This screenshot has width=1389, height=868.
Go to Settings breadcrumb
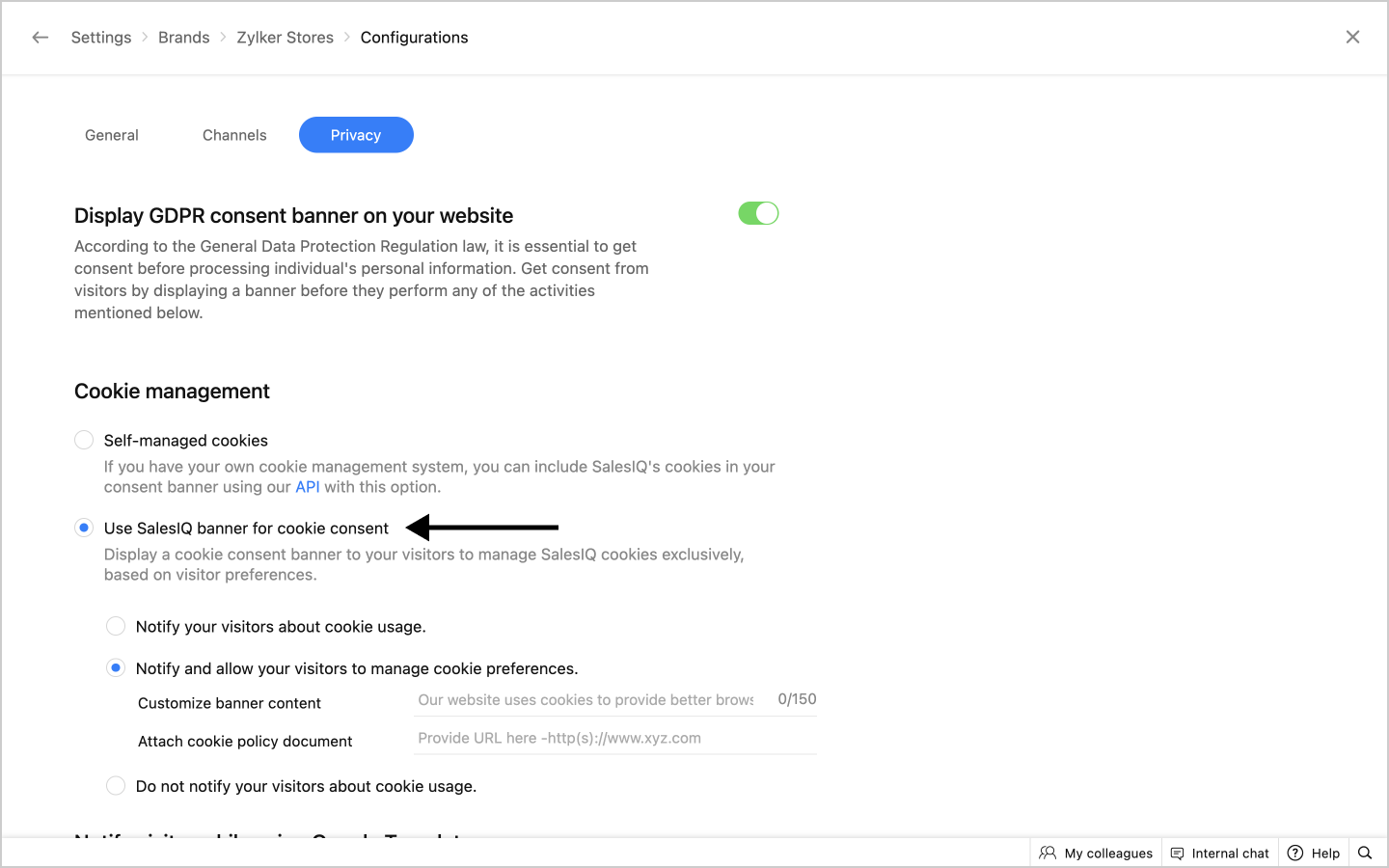[101, 38]
